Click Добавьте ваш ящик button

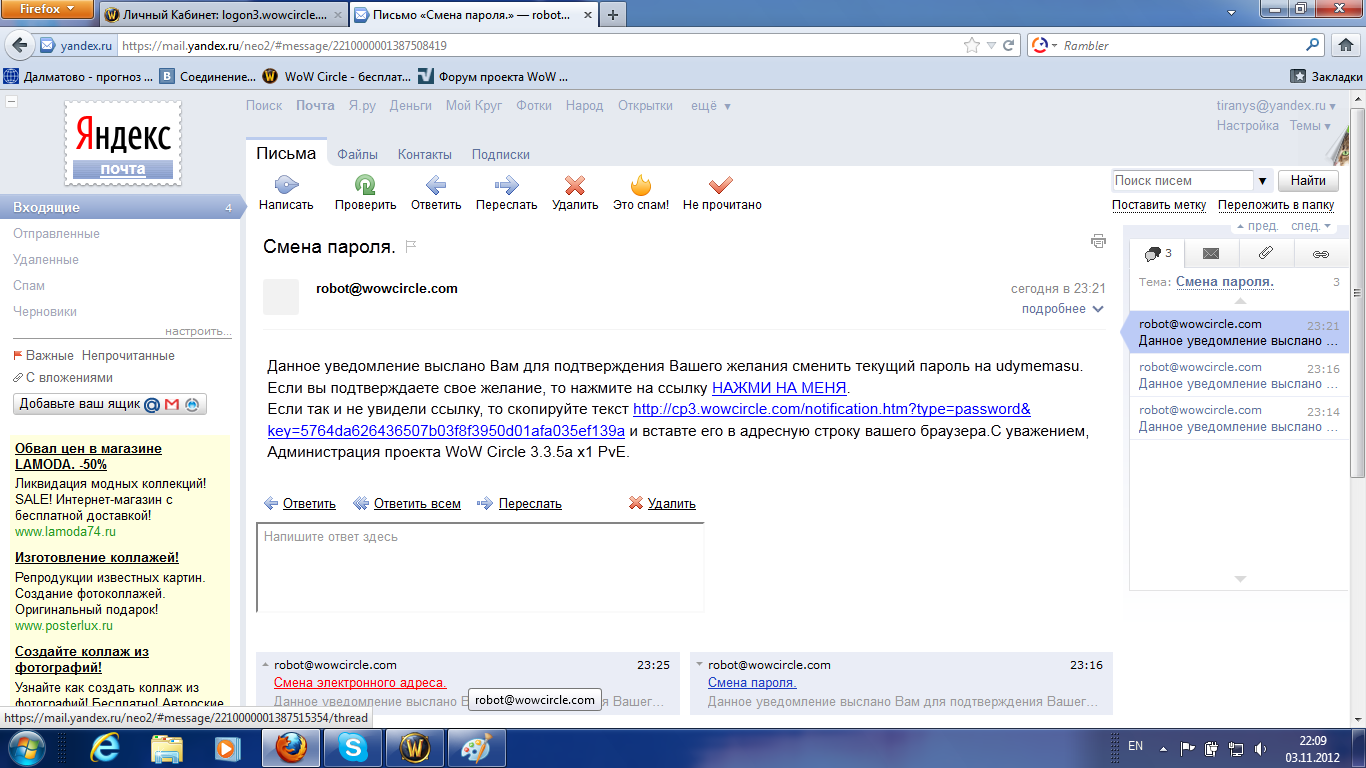(x=110, y=404)
